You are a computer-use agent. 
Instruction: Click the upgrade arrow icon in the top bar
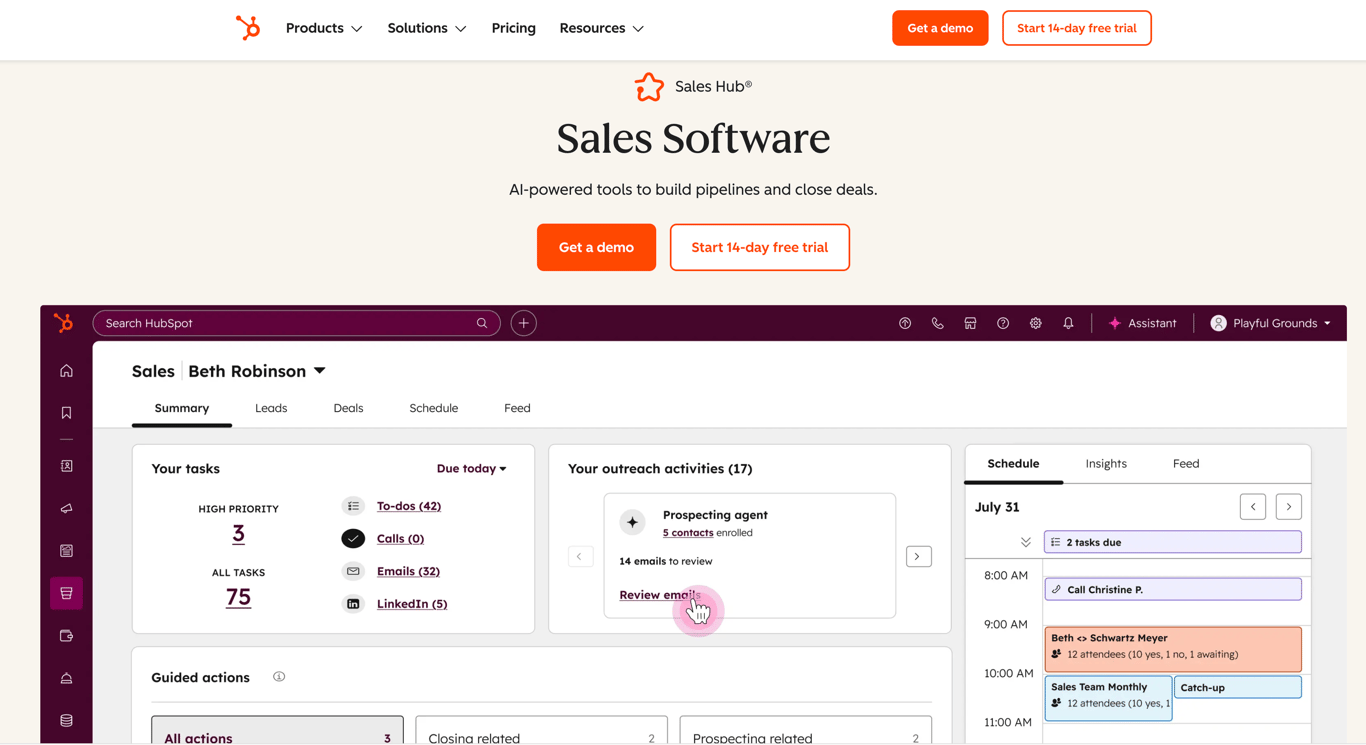point(905,323)
